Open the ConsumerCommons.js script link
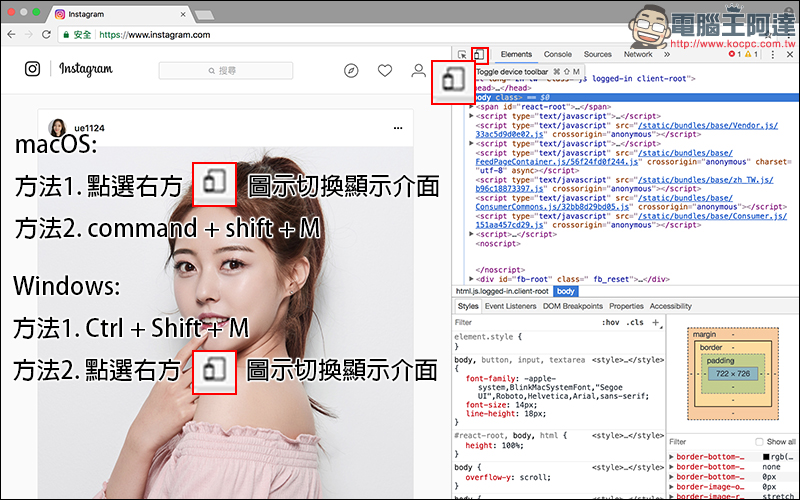This screenshot has width=800, height=500. [552, 207]
